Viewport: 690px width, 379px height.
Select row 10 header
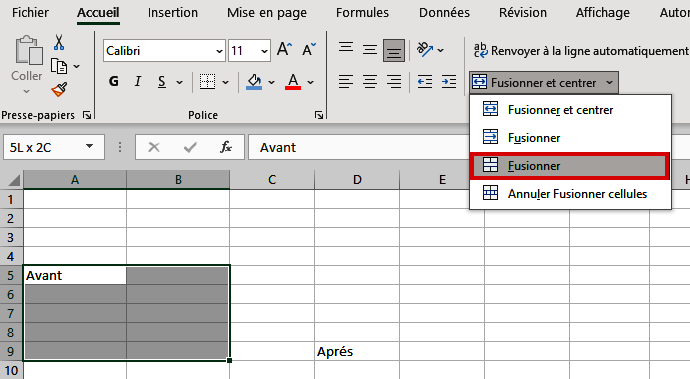tap(11, 370)
